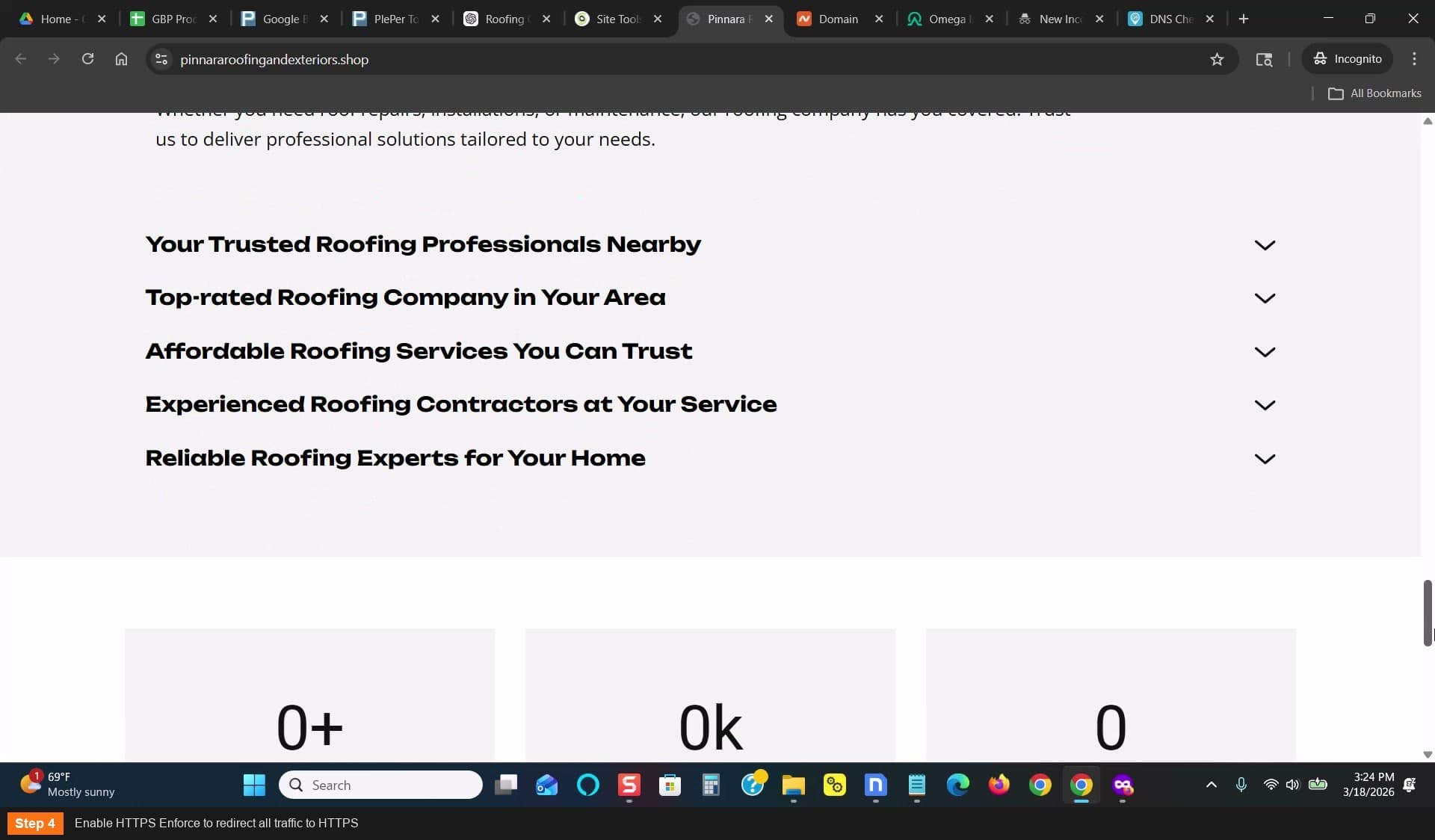Click the page vertical scrollbar thumb
Screen dimensions: 1435x840
click(x=1428, y=613)
